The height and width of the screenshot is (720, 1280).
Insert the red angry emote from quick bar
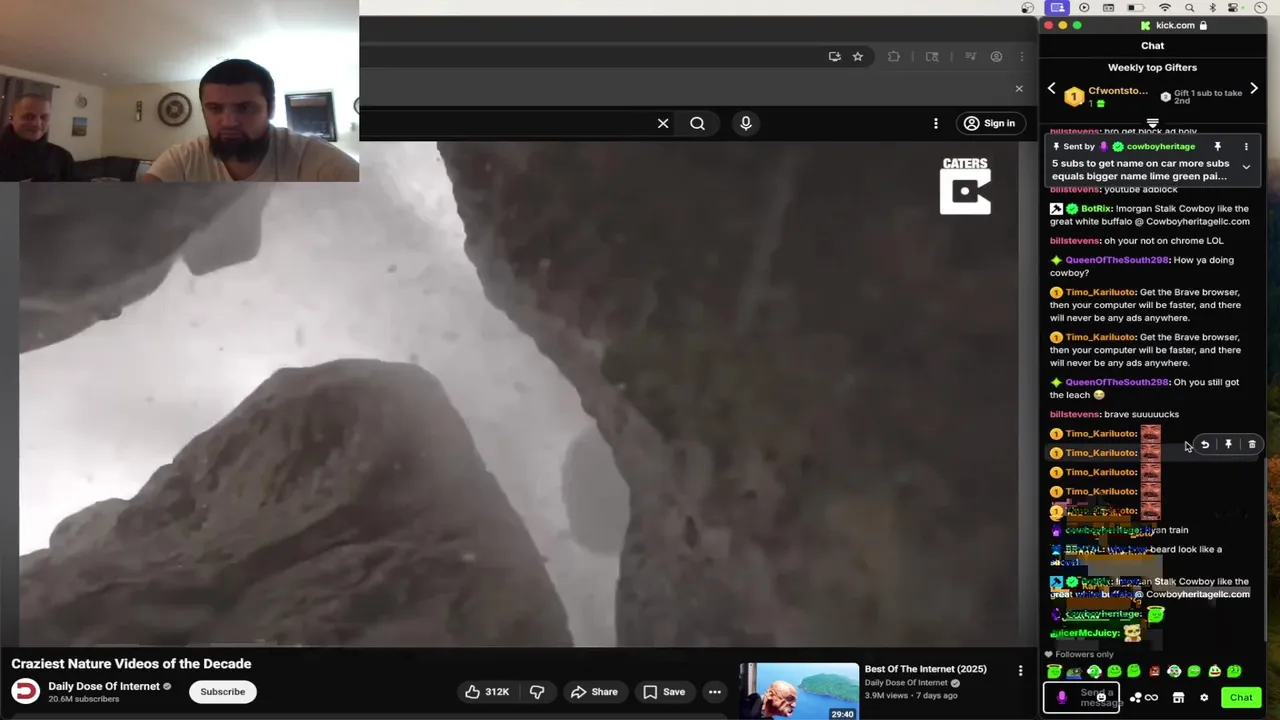tap(1154, 672)
